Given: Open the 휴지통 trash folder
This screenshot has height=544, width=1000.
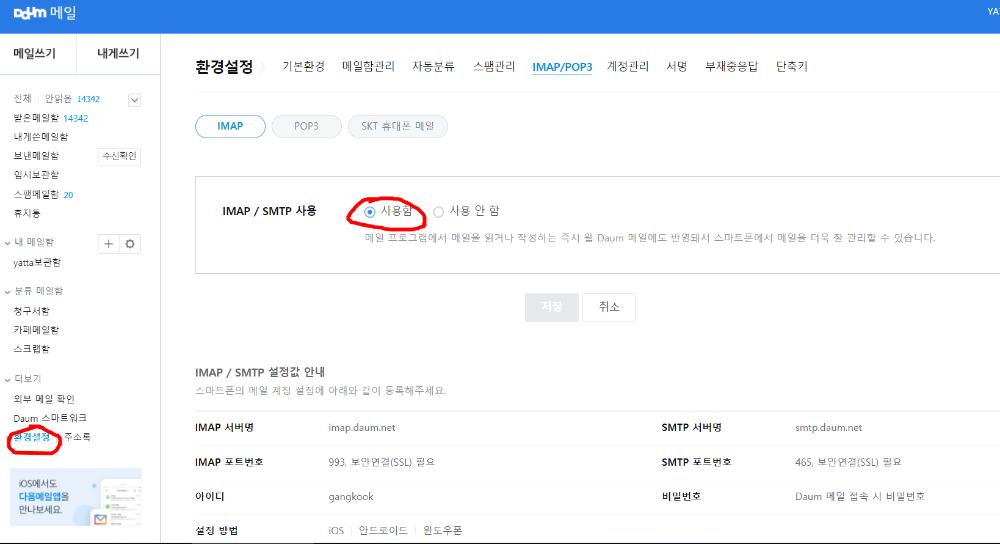Looking at the screenshot, I should [27, 214].
